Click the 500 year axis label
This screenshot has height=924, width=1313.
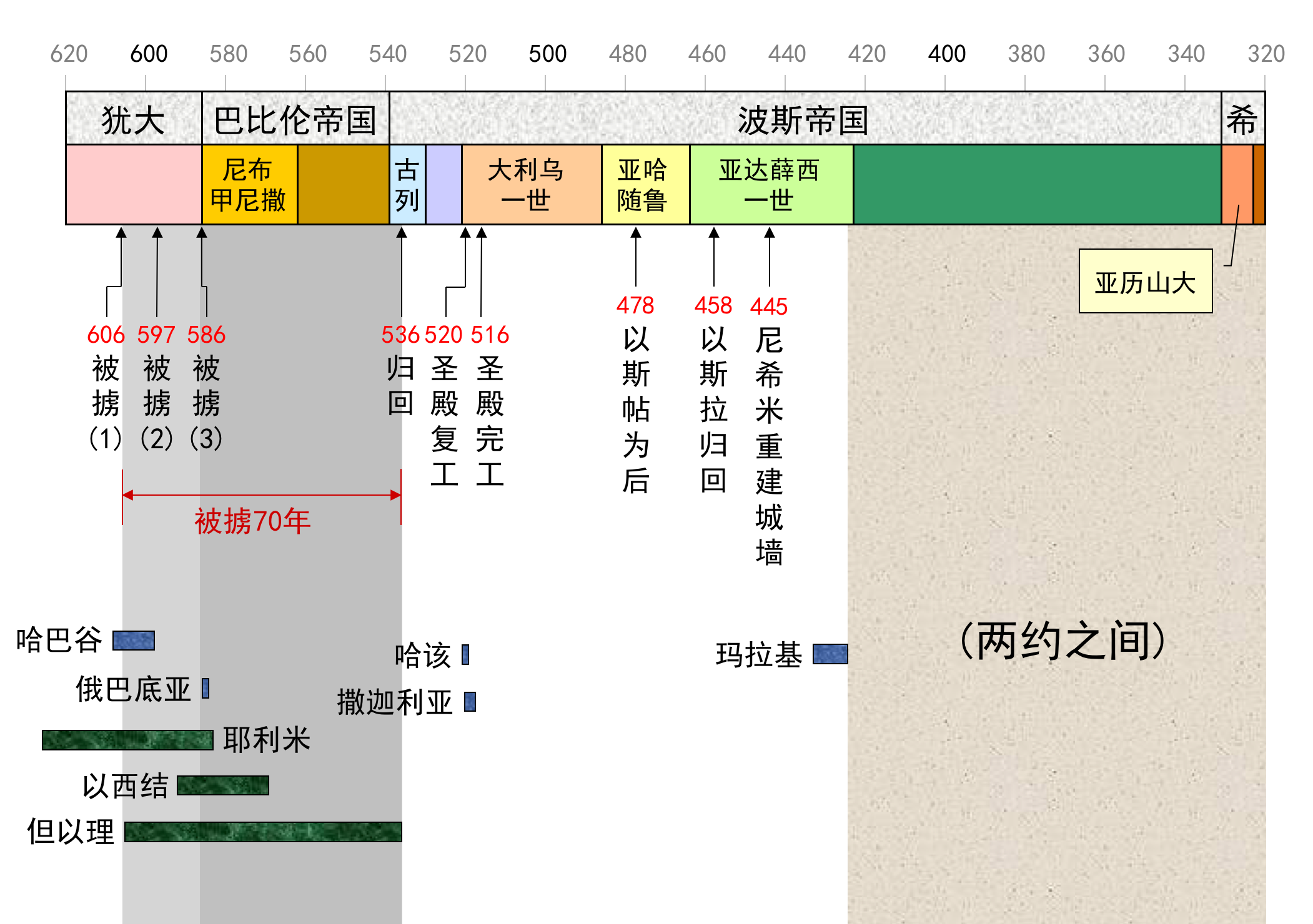547,54
